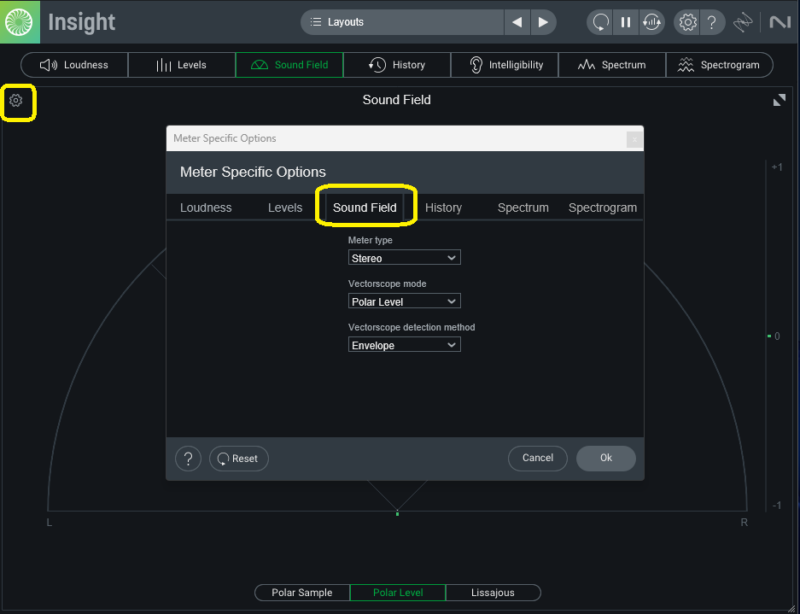
Task: Toggle the Loudness meter panel
Action: pos(74,65)
